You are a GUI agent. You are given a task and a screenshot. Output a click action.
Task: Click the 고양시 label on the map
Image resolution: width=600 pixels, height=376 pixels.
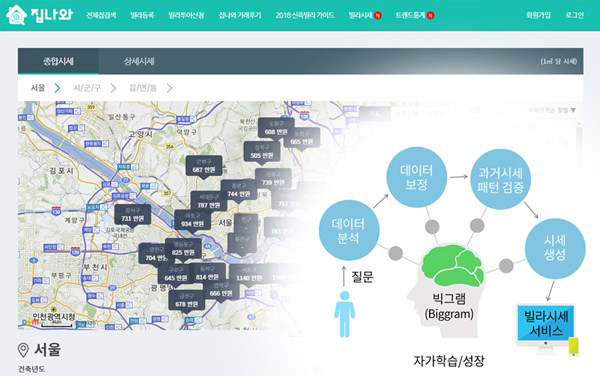(140, 134)
